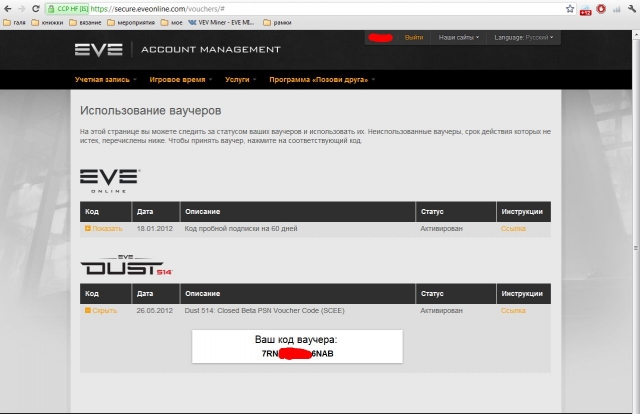
Task: Open the Language: Русский dropdown
Action: click(x=524, y=38)
